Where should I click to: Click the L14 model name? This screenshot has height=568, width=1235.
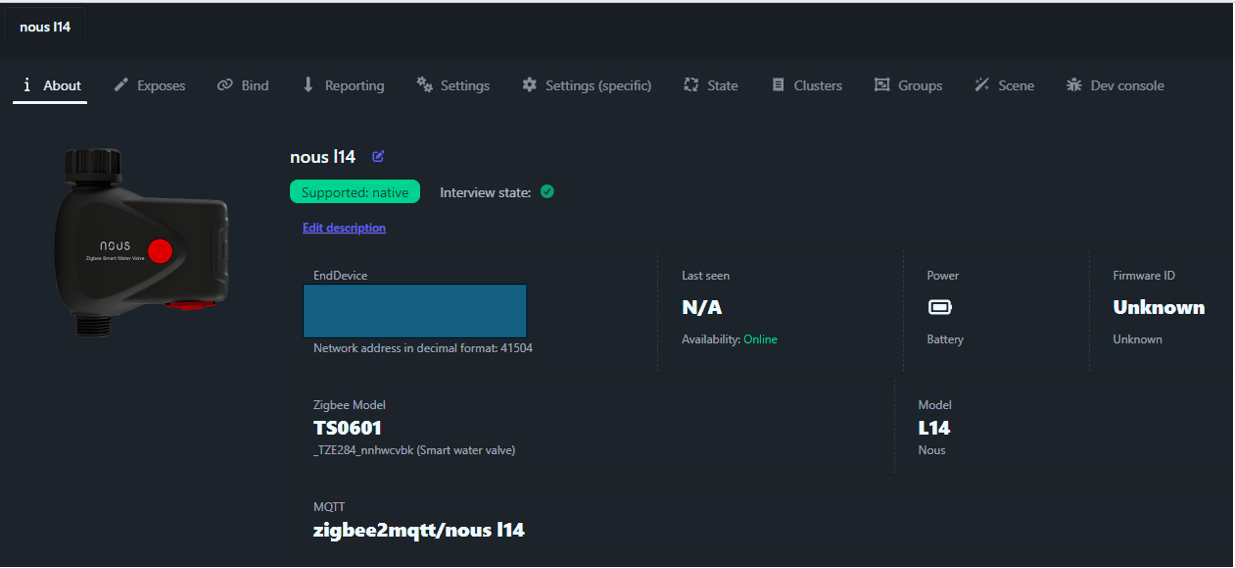click(934, 428)
